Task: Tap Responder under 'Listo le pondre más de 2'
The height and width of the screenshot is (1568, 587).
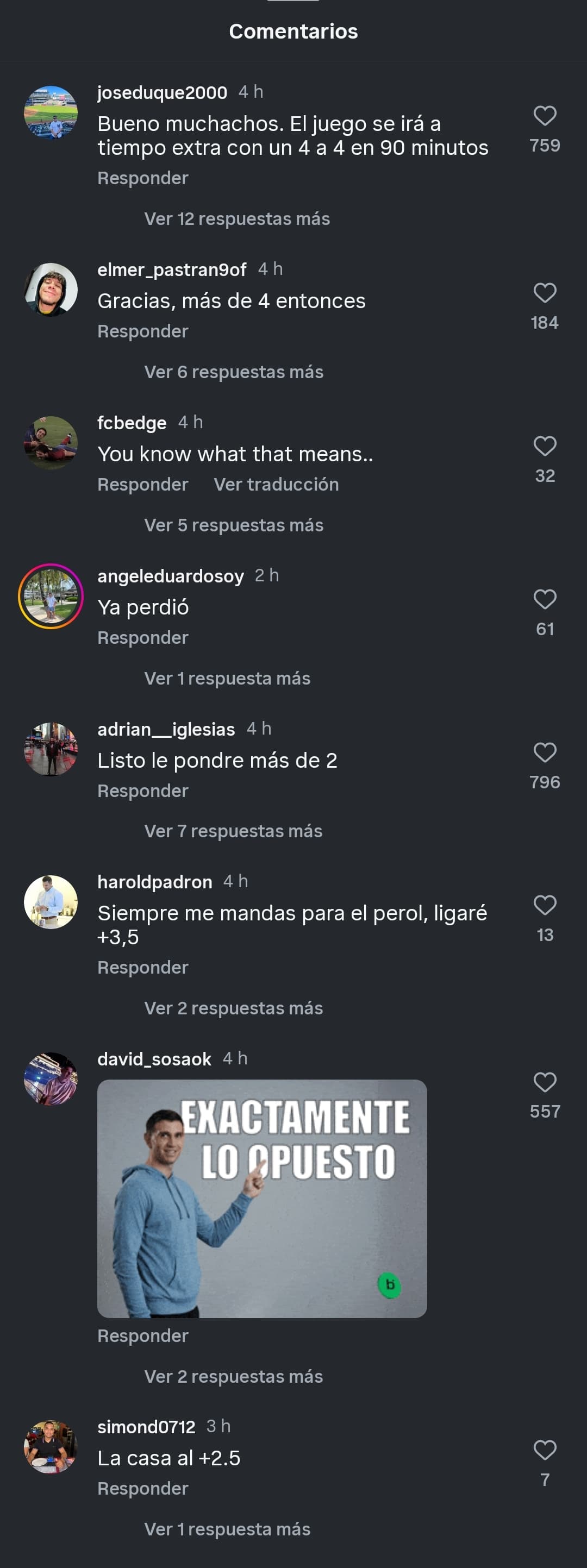Action: (x=143, y=791)
